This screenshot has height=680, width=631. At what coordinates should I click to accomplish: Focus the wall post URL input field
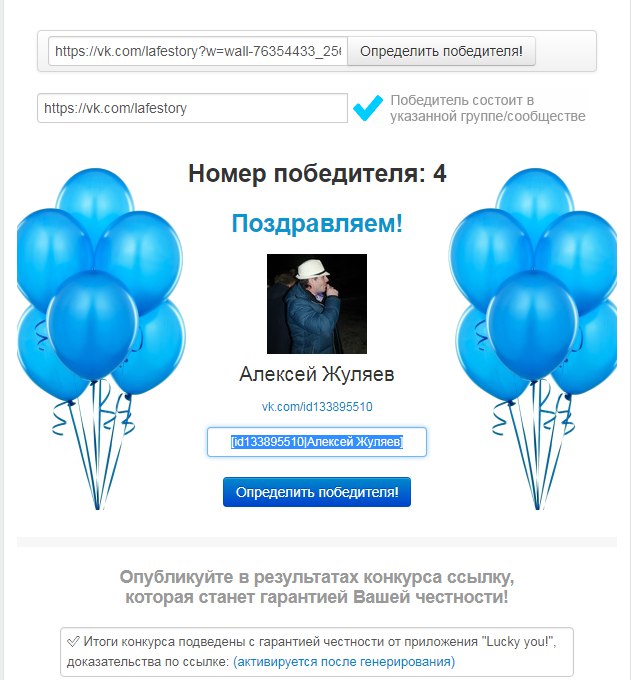point(198,51)
